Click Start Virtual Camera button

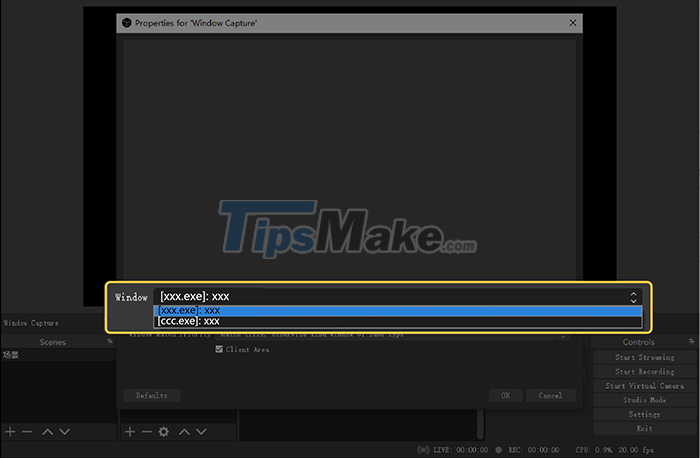[644, 386]
